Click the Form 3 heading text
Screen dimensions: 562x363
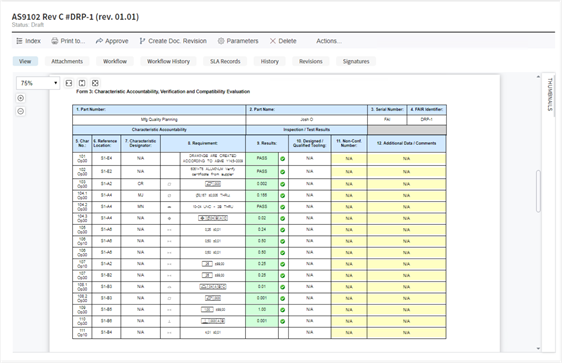click(163, 92)
